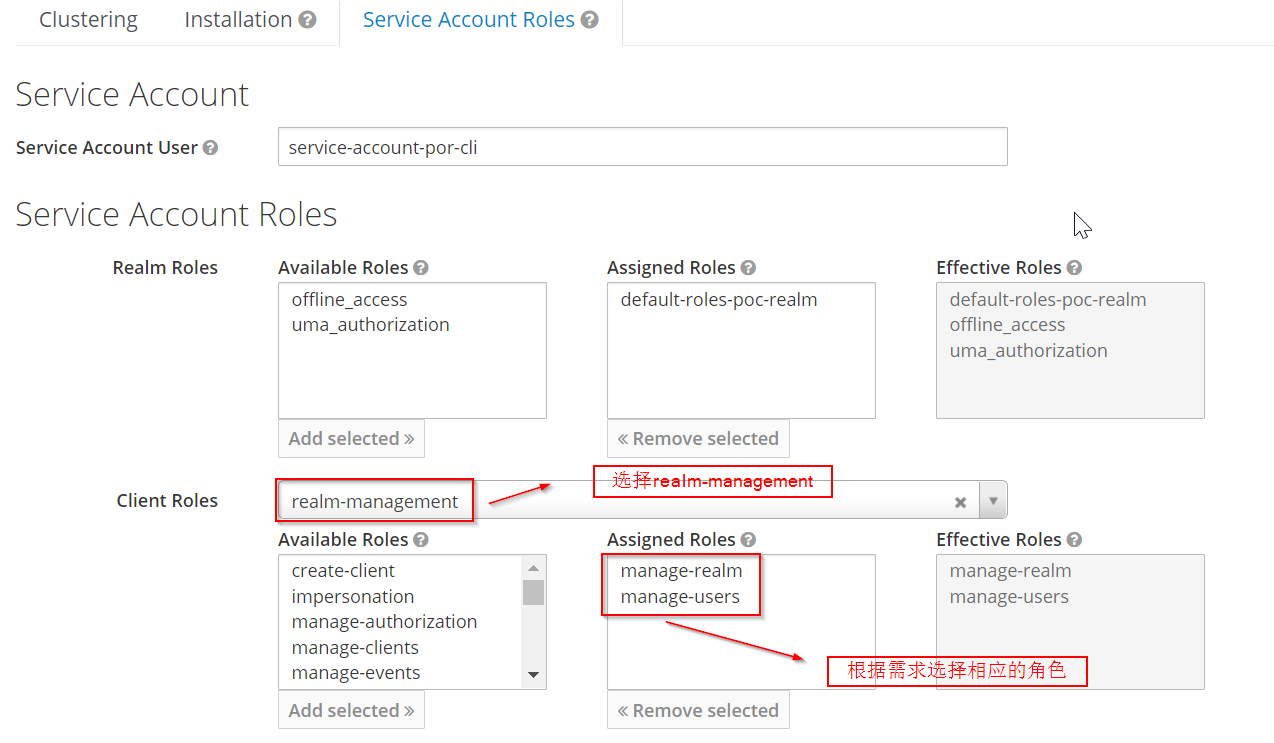
Task: Clear the realm-management selection with the x icon
Action: (960, 501)
